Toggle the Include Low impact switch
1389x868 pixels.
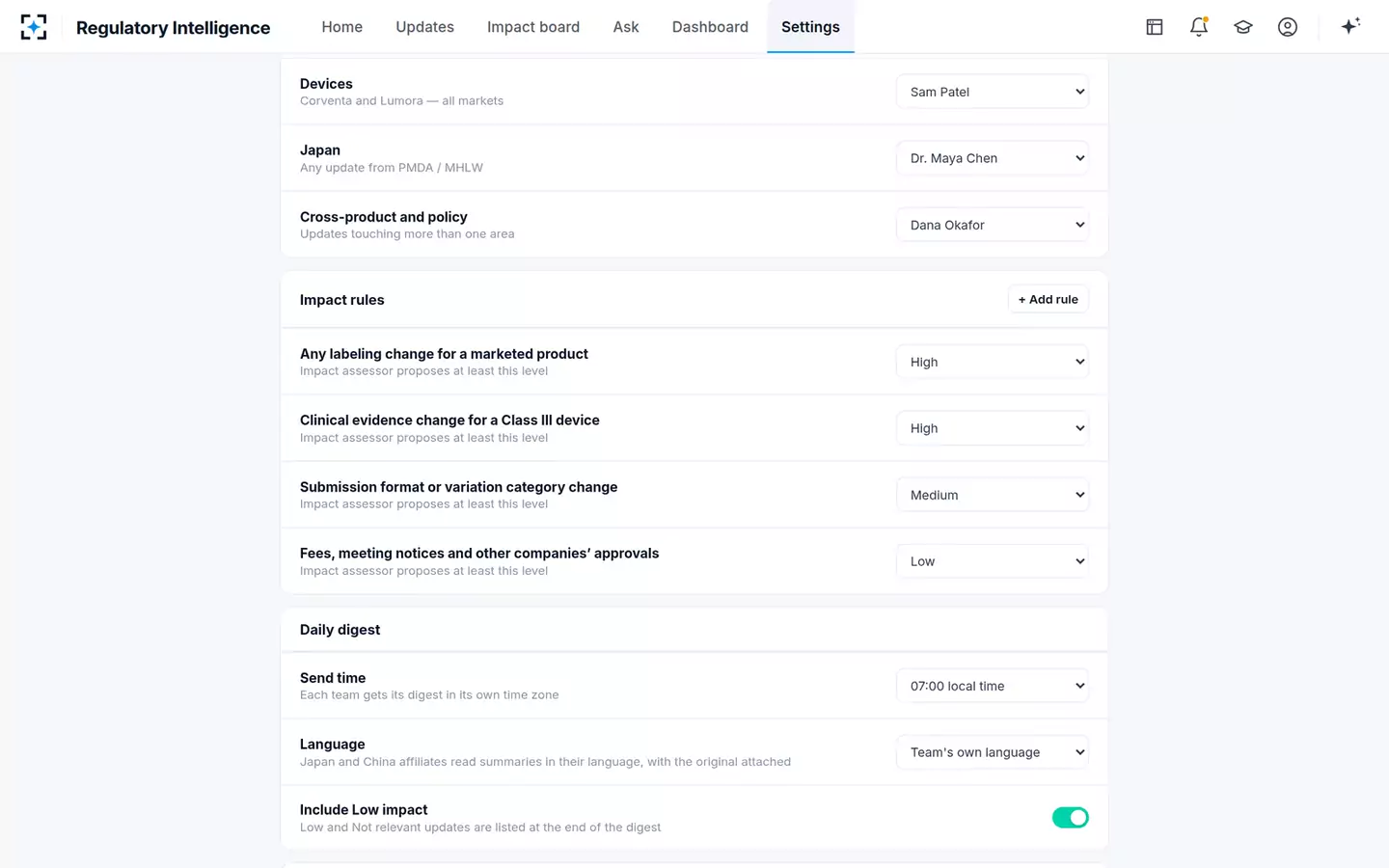click(1070, 818)
